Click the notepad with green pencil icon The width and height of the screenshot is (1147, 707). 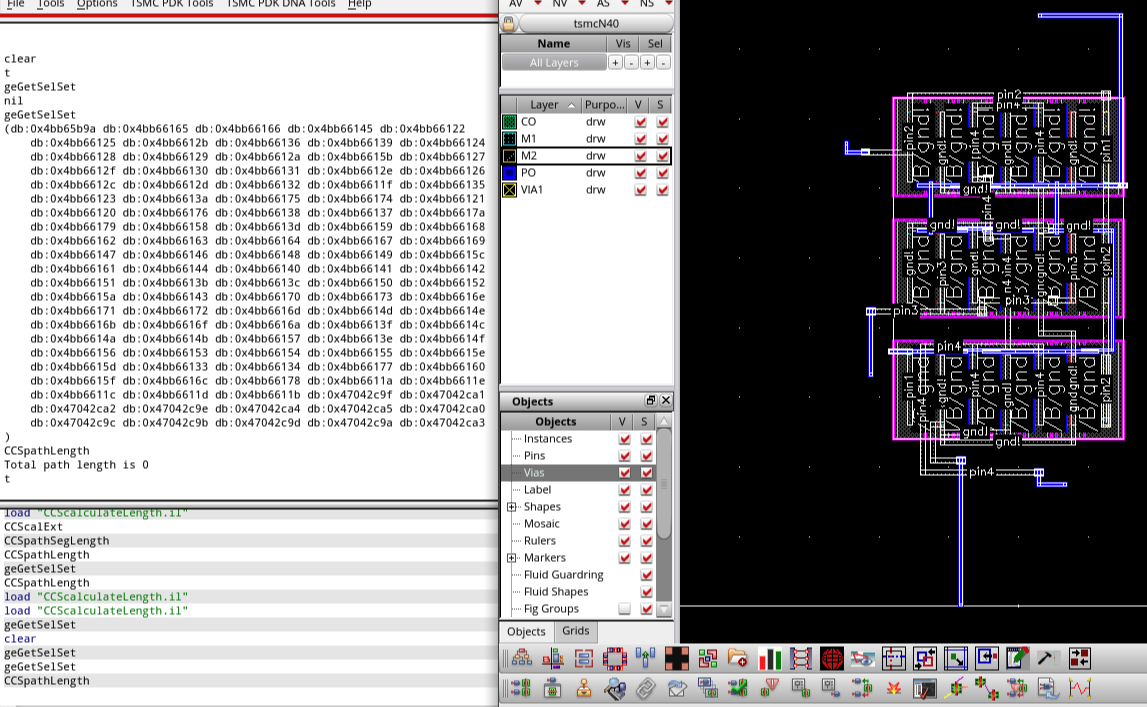click(x=1017, y=659)
